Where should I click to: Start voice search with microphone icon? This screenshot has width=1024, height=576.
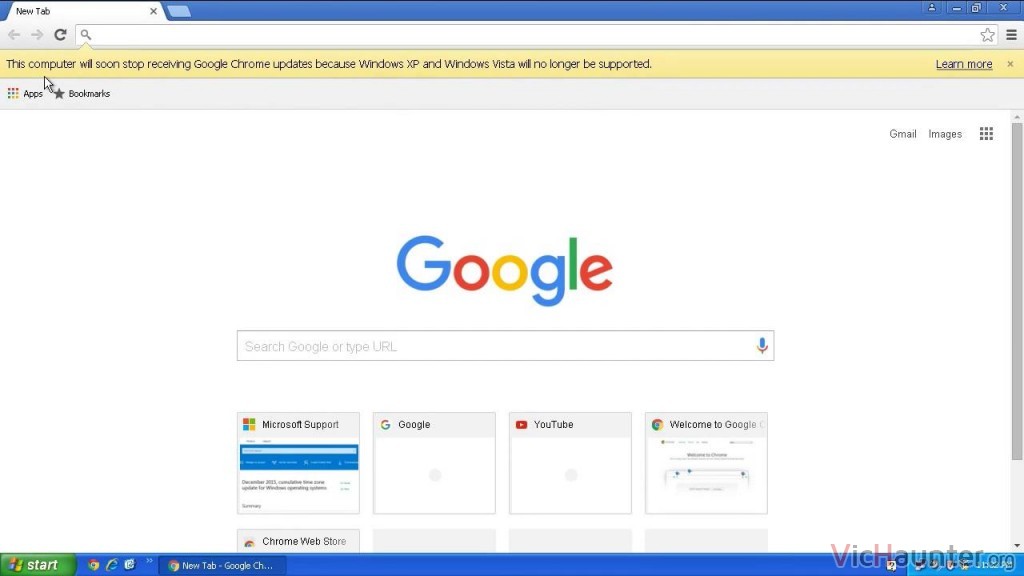(x=761, y=345)
